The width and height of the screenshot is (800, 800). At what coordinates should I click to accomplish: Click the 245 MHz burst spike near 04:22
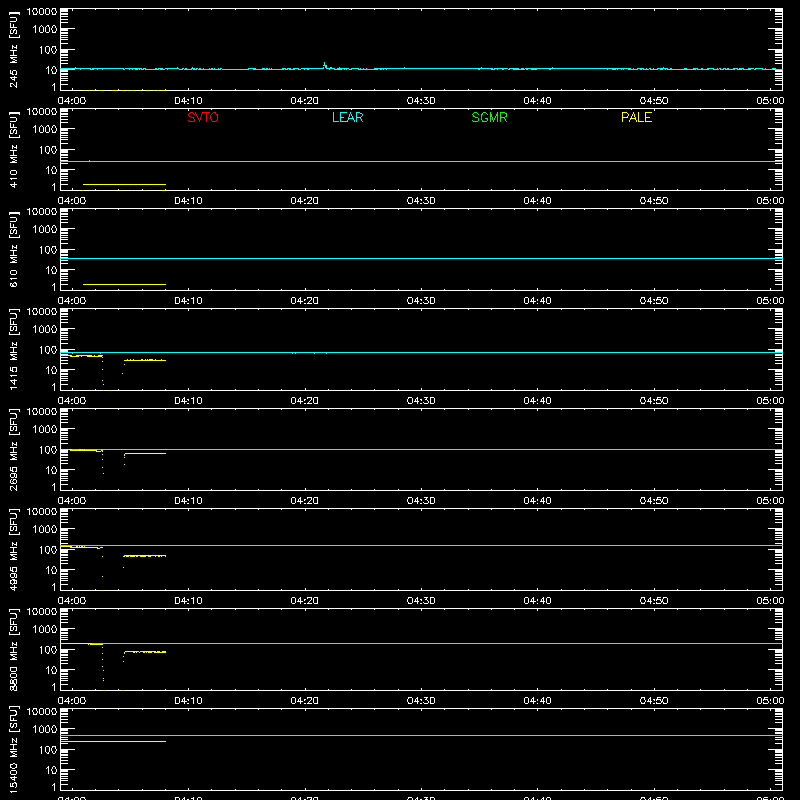point(325,65)
